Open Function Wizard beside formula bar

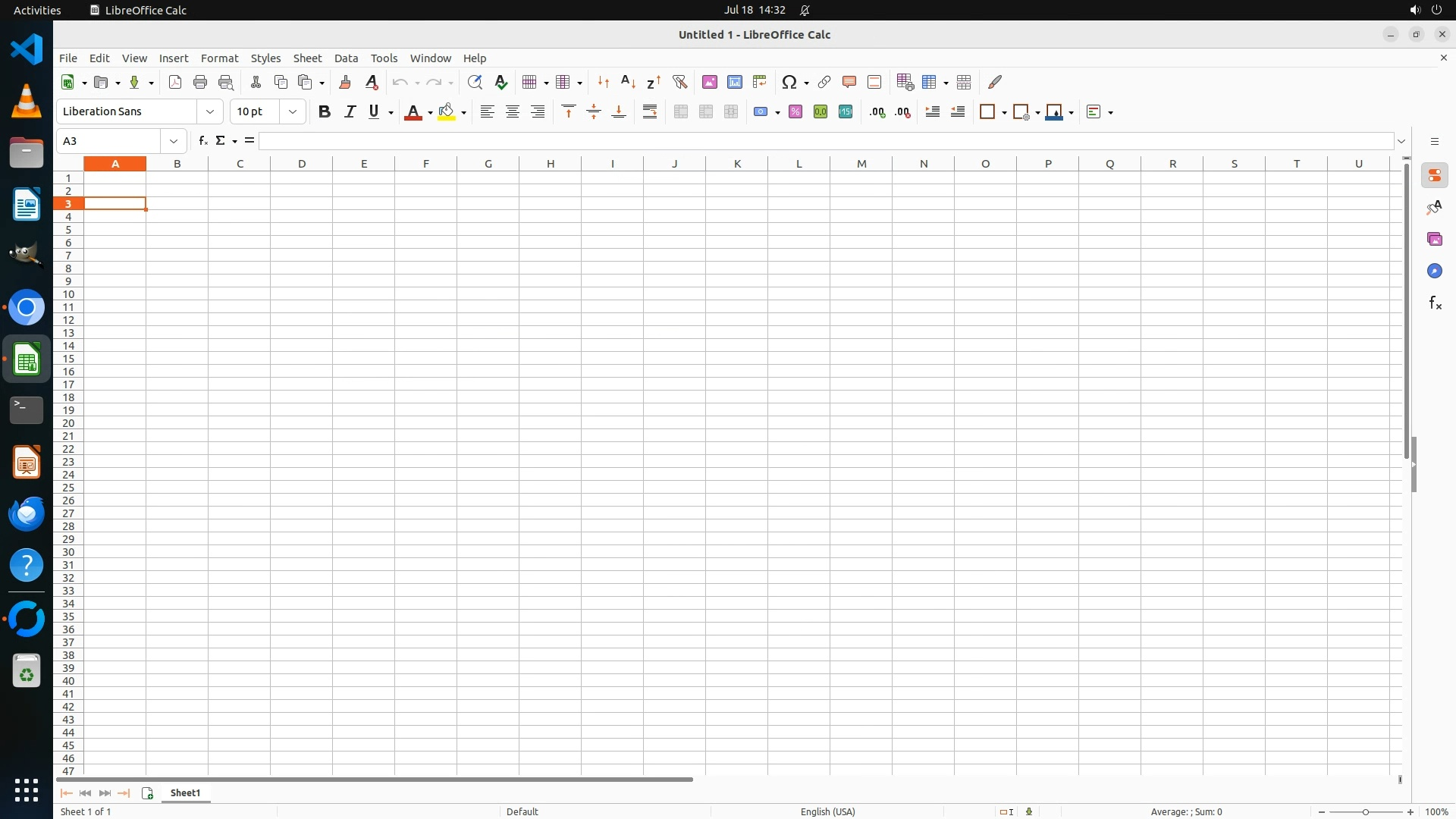click(x=202, y=141)
